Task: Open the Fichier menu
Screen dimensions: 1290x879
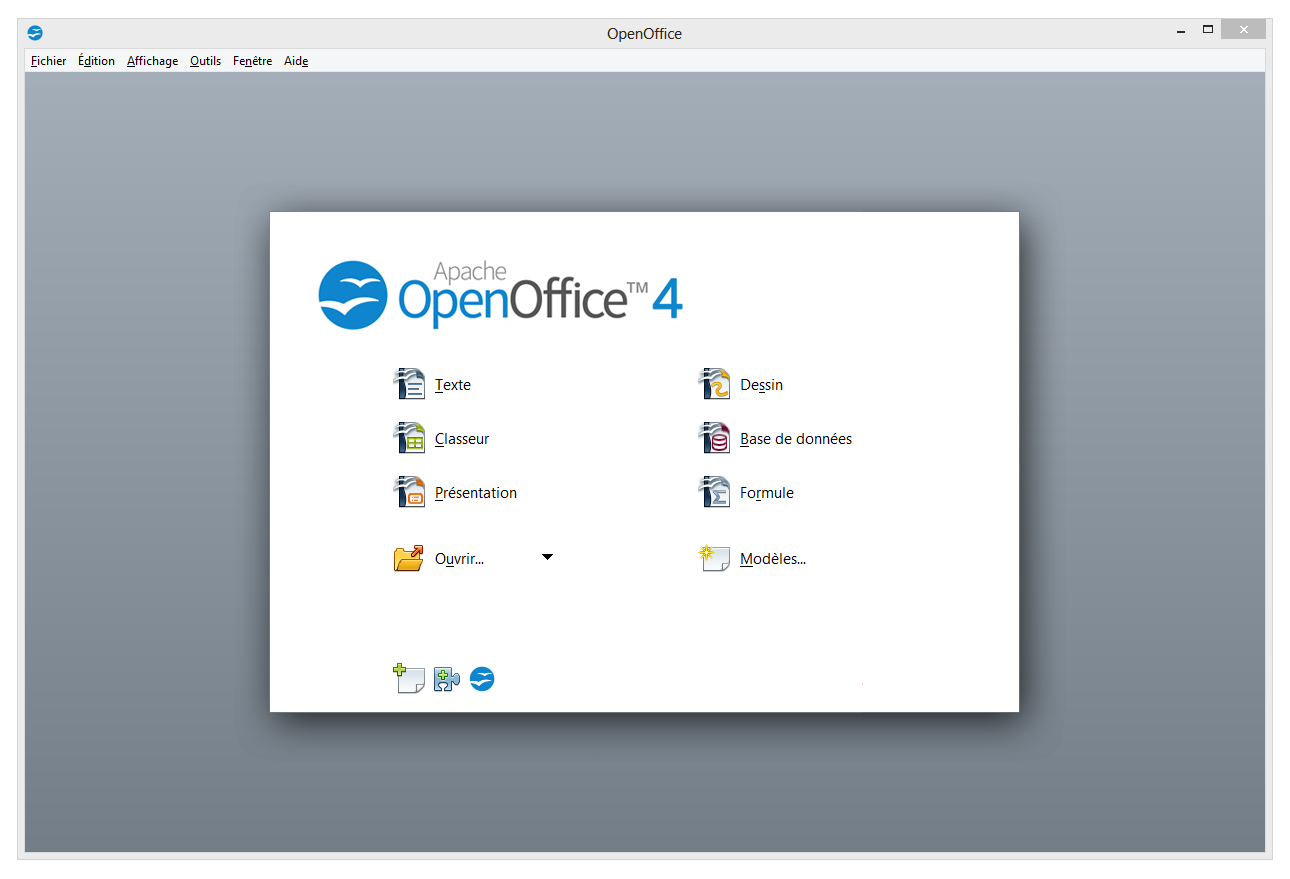Action: pyautogui.click(x=47, y=61)
